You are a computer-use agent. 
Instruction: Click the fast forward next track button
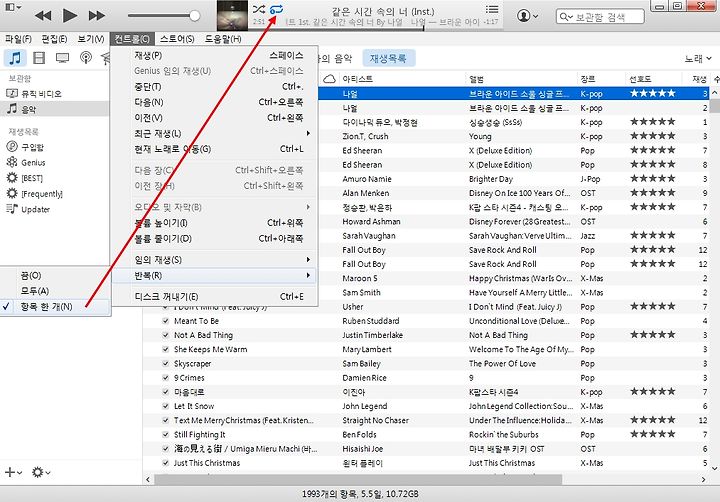[96, 16]
